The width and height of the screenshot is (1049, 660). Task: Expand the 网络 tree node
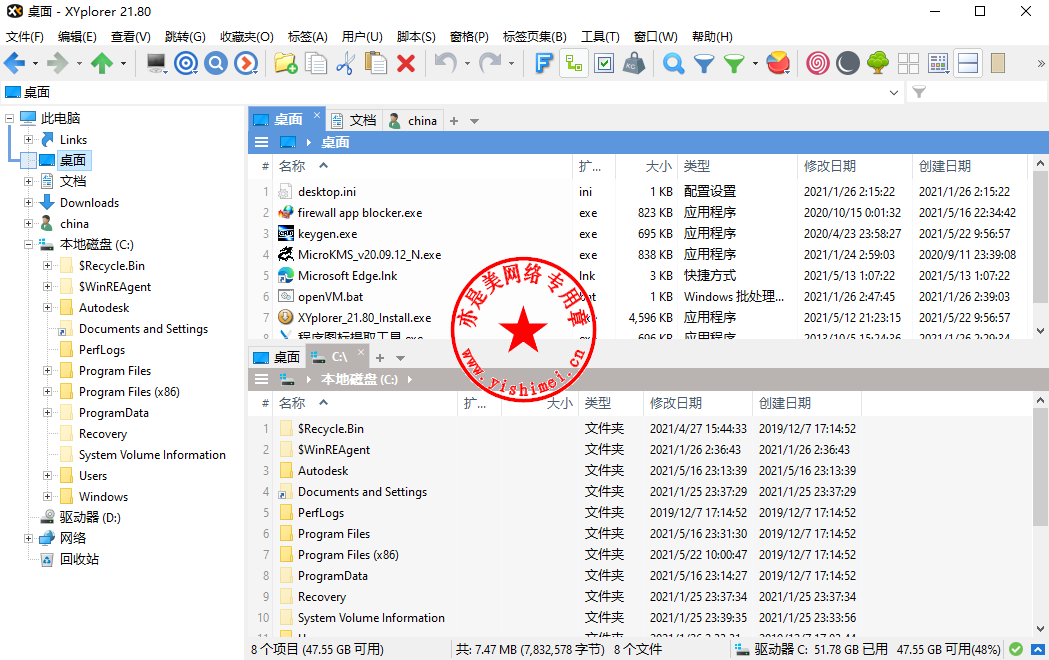(x=28, y=538)
